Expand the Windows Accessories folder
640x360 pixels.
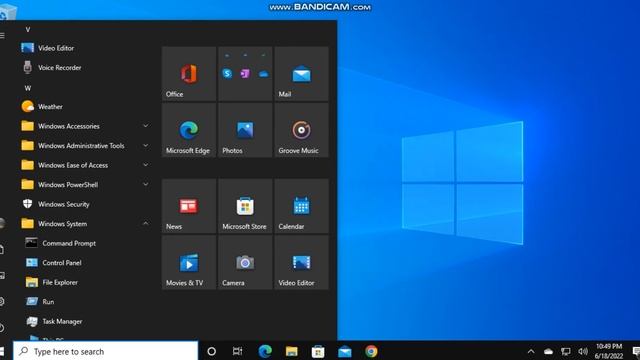(86, 126)
